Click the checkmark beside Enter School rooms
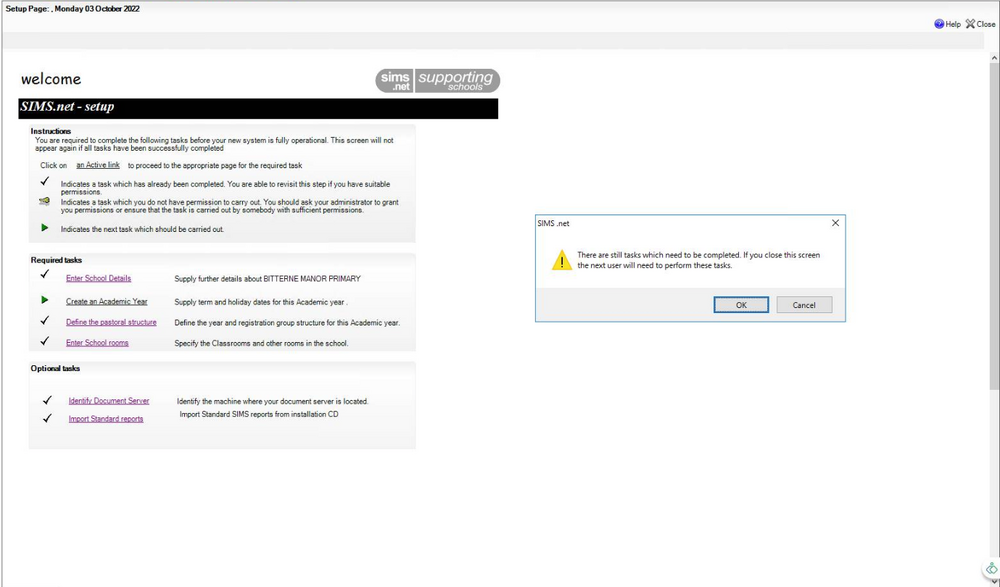This screenshot has width=1000, height=587. 45,341
